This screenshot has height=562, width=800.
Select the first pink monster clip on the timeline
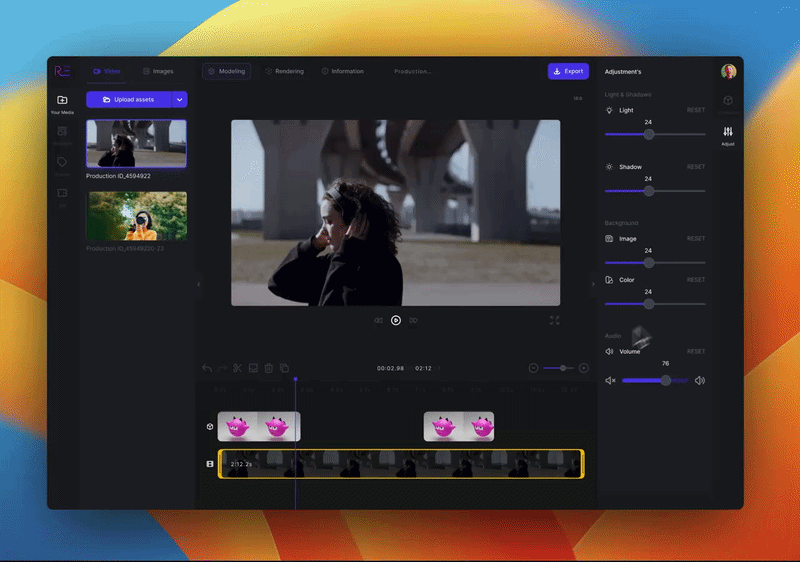(x=259, y=426)
